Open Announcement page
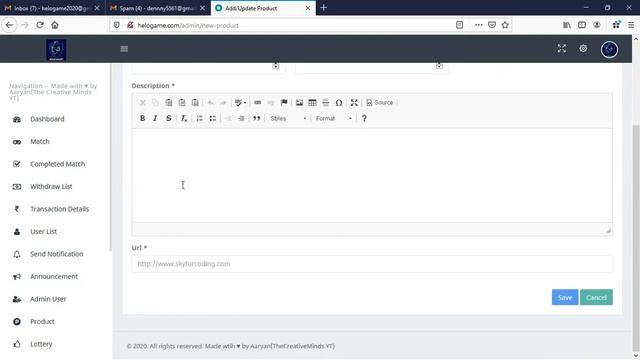Viewport: 640px width, 360px height. click(x=53, y=276)
